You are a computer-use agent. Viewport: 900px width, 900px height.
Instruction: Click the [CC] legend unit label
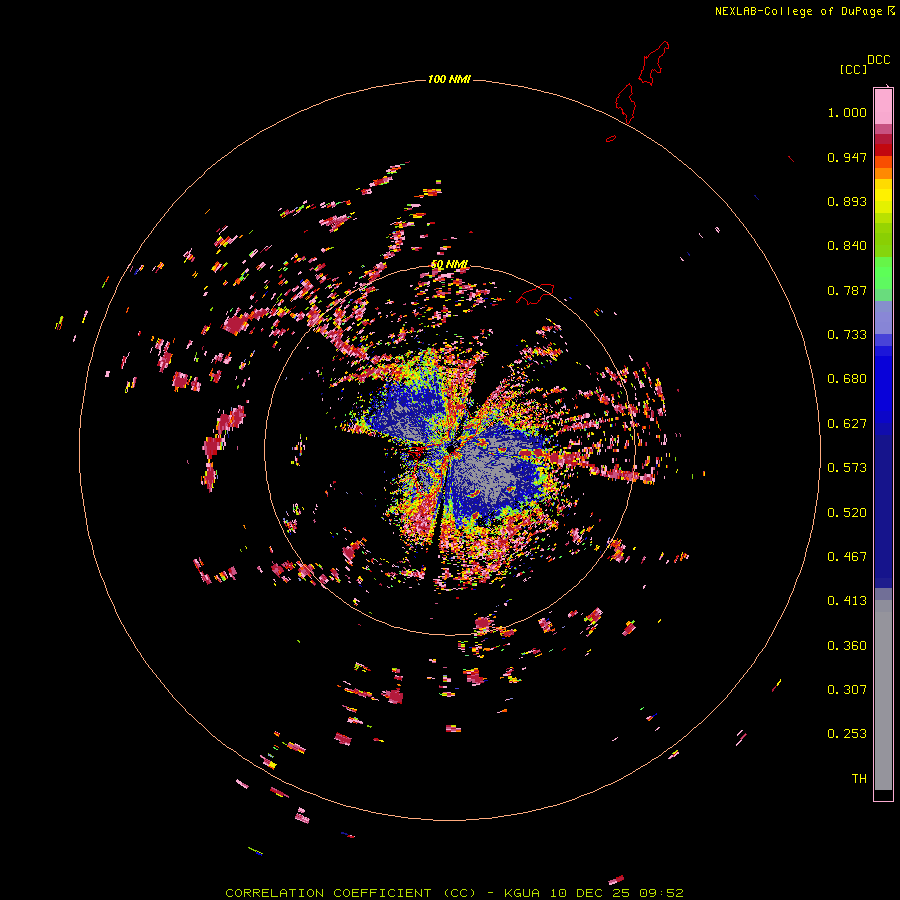tap(853, 69)
